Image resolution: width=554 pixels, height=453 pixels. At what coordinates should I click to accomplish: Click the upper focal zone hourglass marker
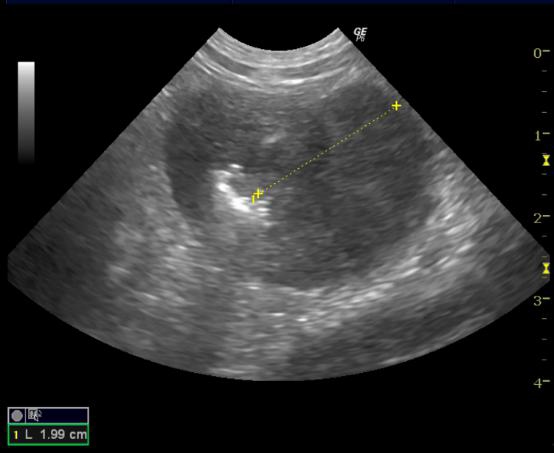coord(547,160)
